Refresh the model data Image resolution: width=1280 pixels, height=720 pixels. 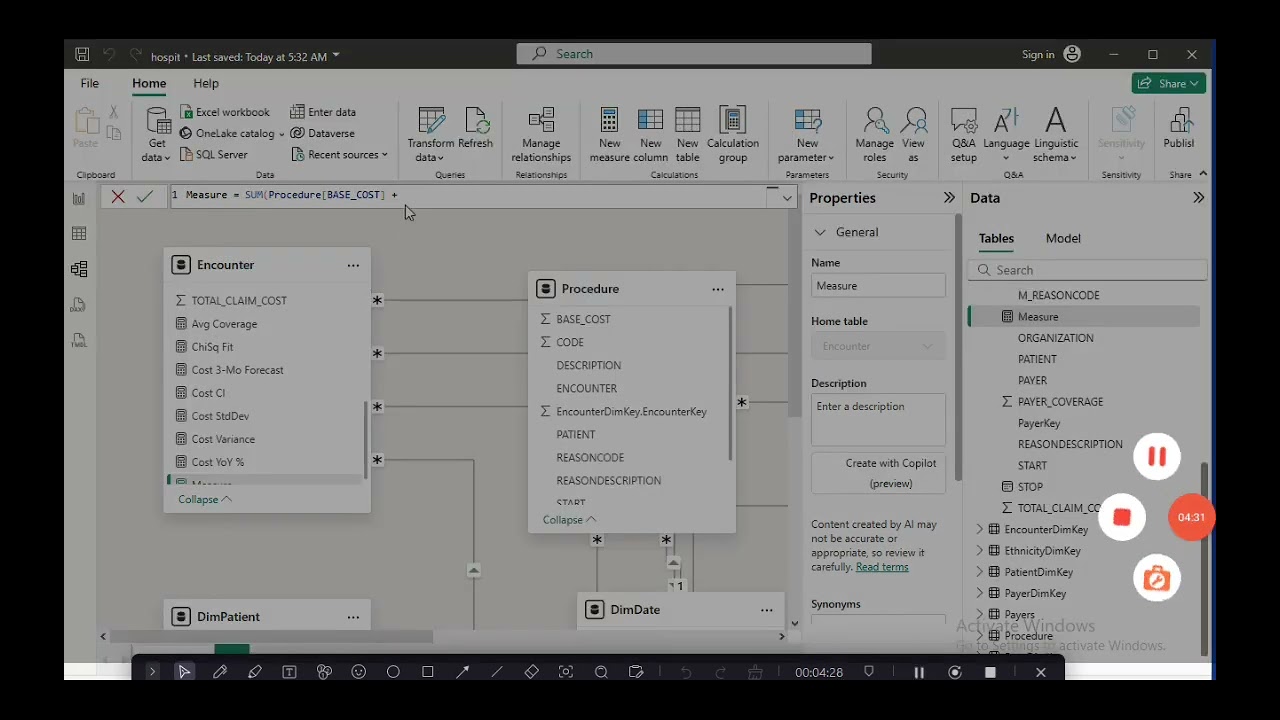(475, 129)
